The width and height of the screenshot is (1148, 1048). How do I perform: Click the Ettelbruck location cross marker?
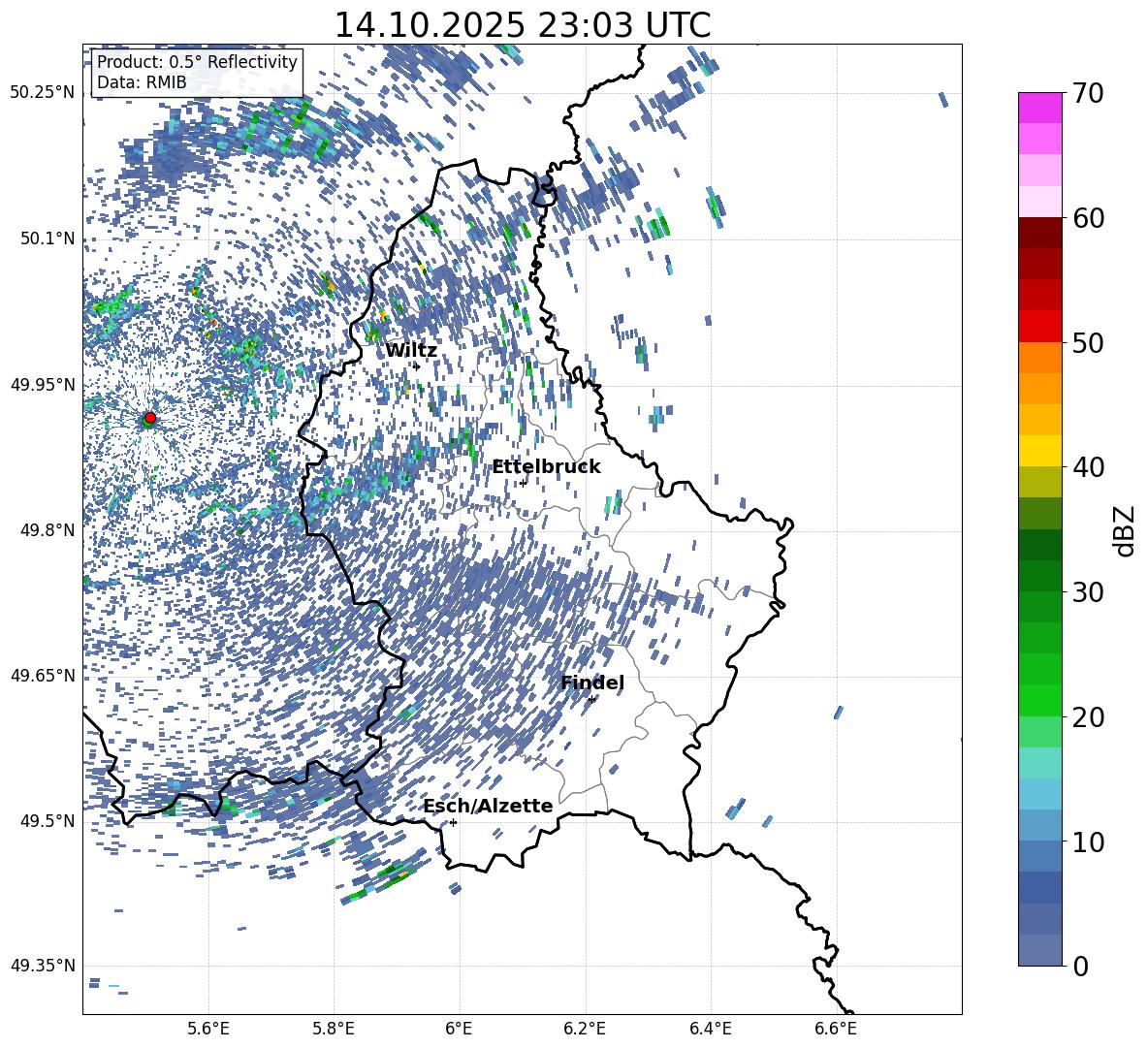point(523,483)
